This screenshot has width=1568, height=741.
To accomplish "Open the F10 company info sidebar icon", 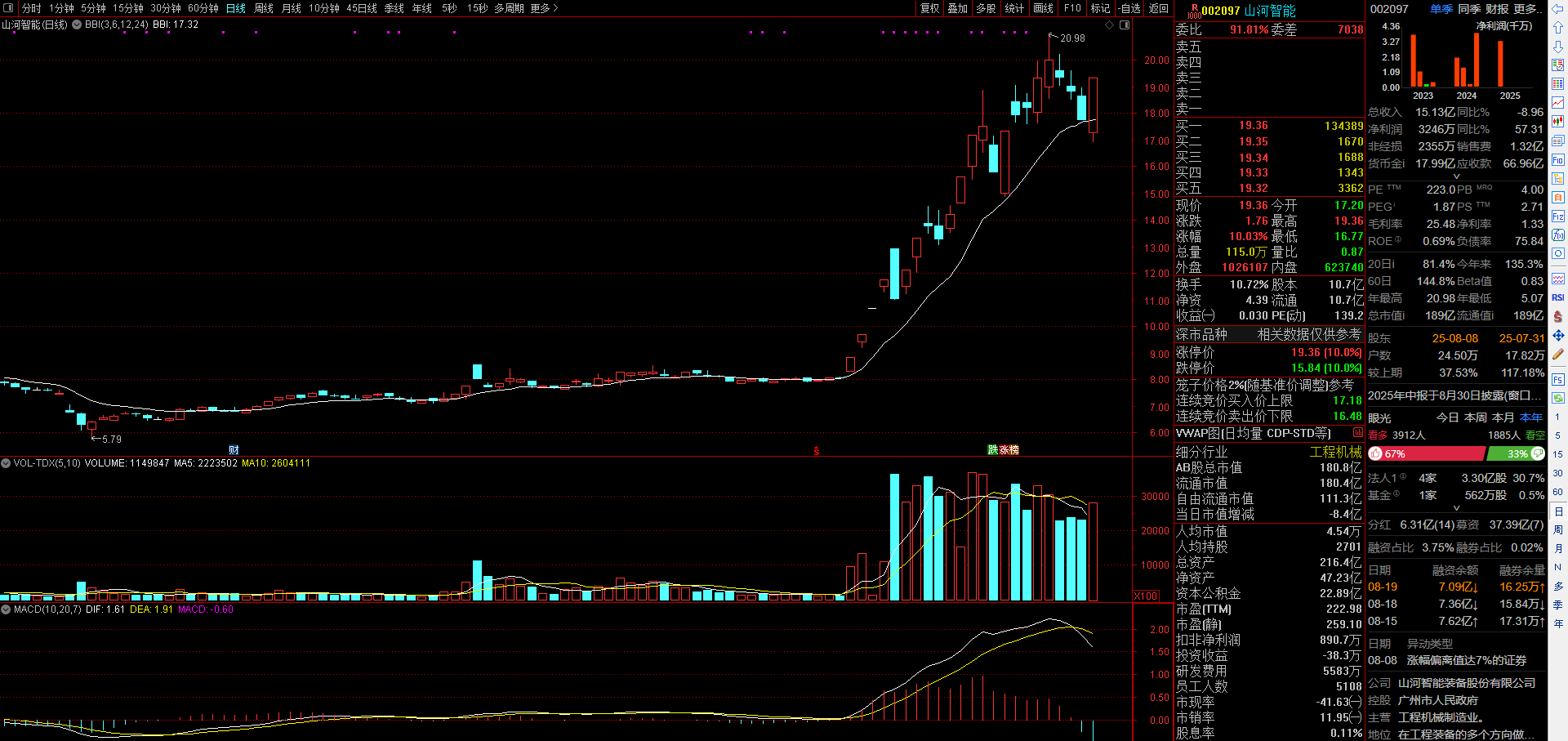I will (x=1557, y=159).
